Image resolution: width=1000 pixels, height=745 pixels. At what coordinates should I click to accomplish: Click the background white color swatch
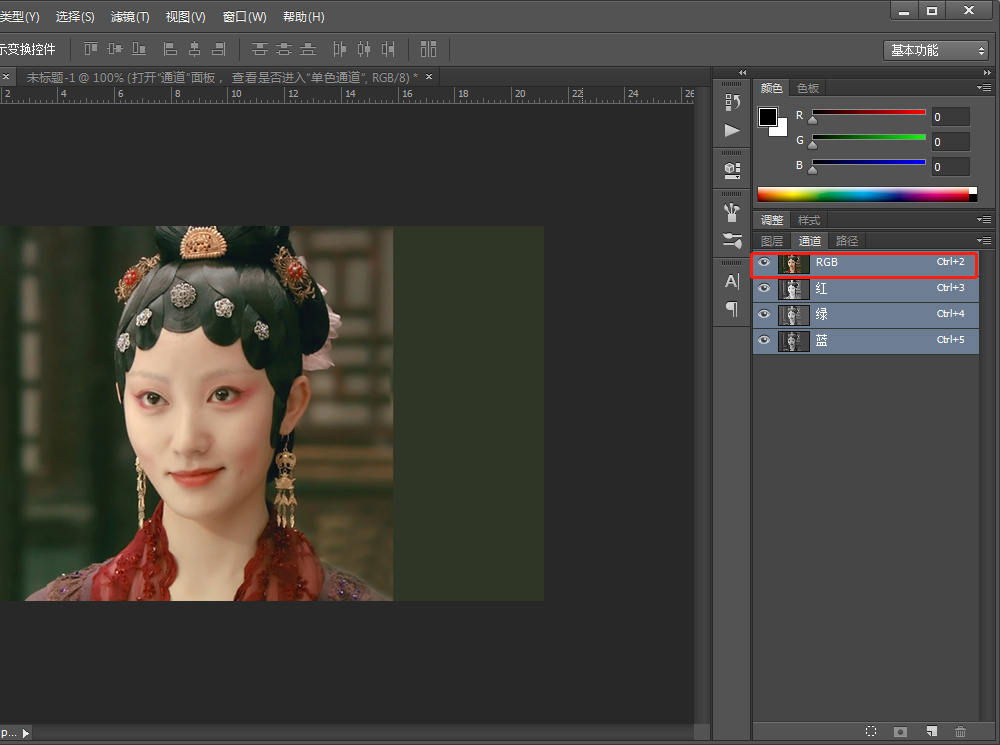pyautogui.click(x=781, y=129)
